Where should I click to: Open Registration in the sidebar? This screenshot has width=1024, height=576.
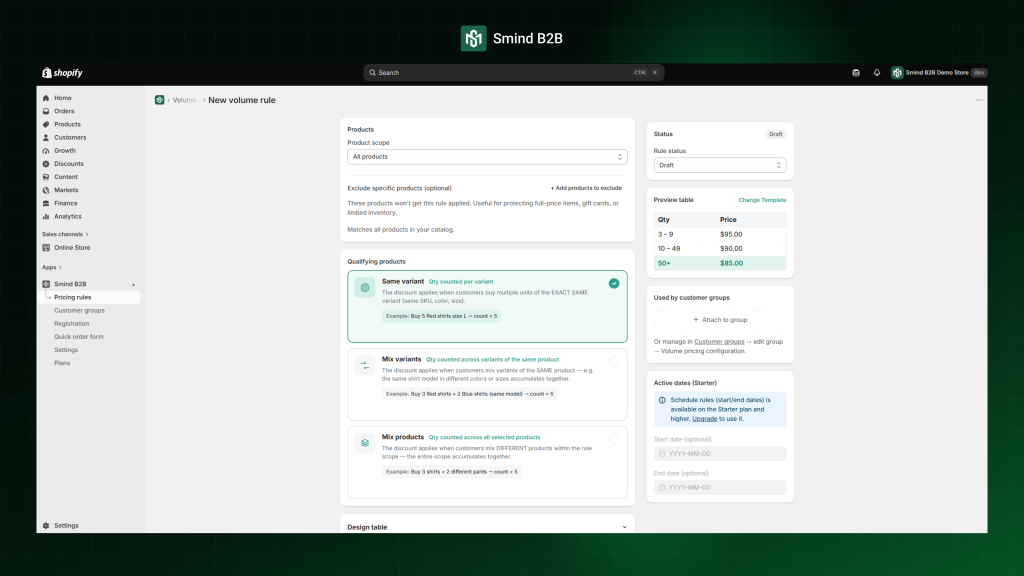(71, 323)
